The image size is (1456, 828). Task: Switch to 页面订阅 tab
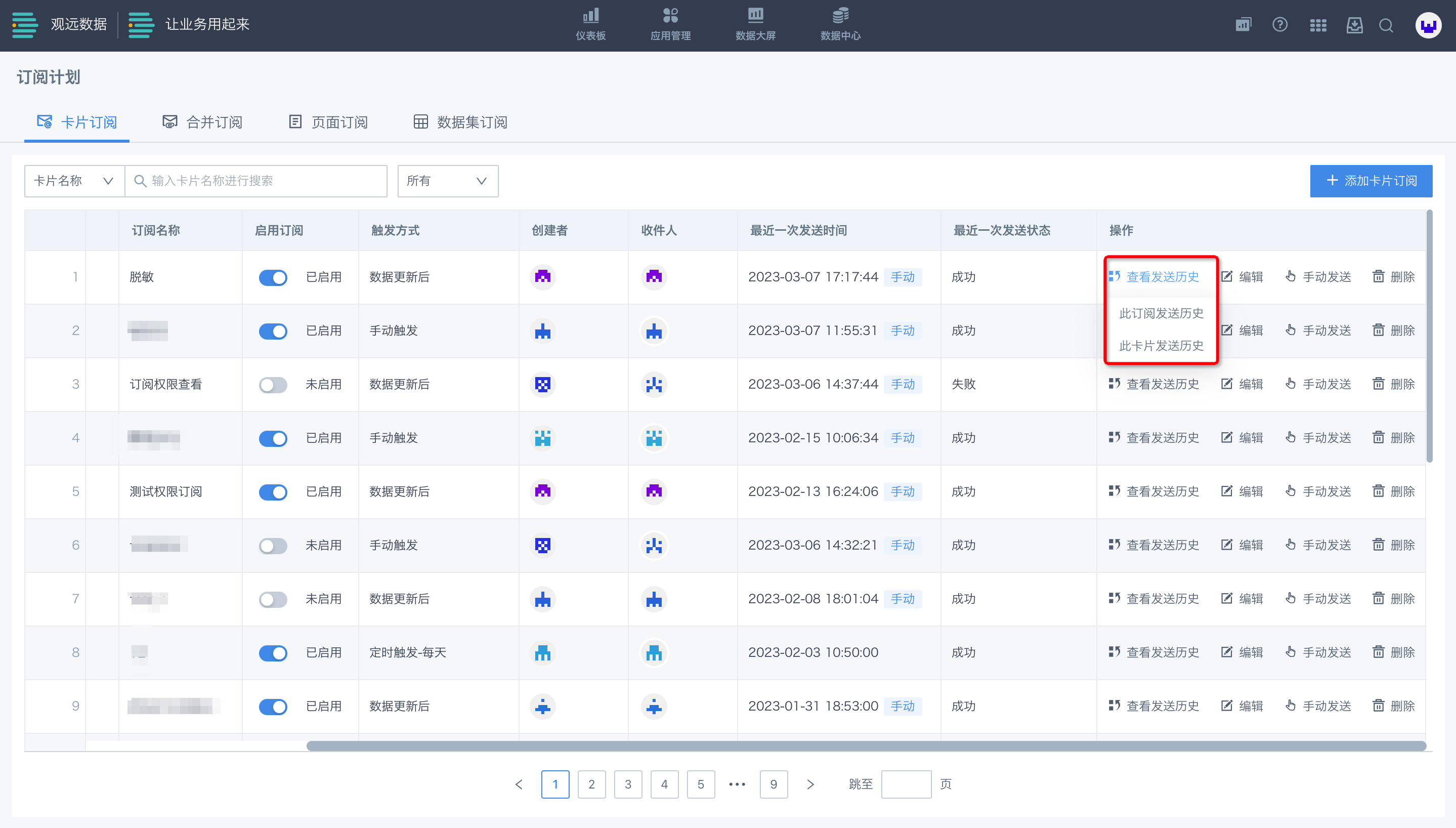pos(328,122)
